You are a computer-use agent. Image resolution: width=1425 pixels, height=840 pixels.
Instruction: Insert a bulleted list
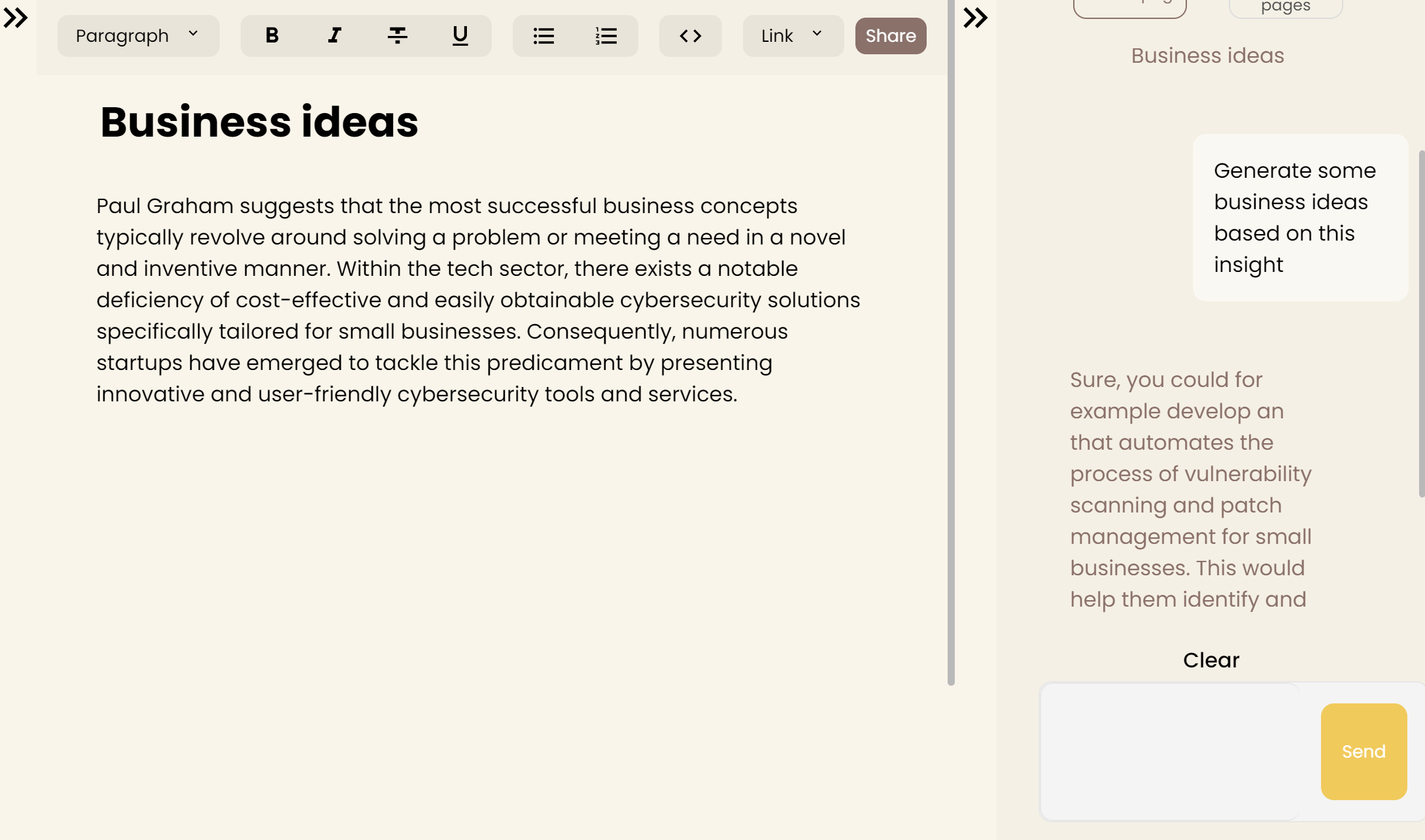[x=543, y=35]
